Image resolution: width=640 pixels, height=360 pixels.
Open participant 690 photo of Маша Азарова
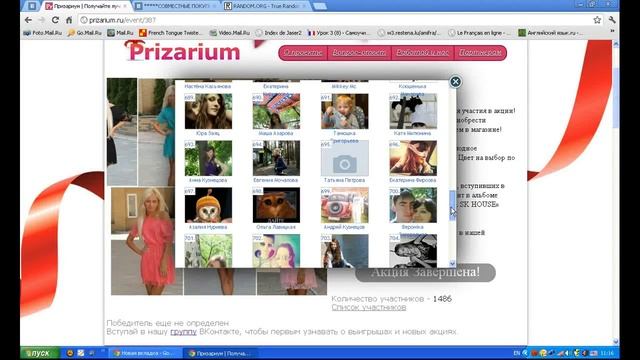276,111
